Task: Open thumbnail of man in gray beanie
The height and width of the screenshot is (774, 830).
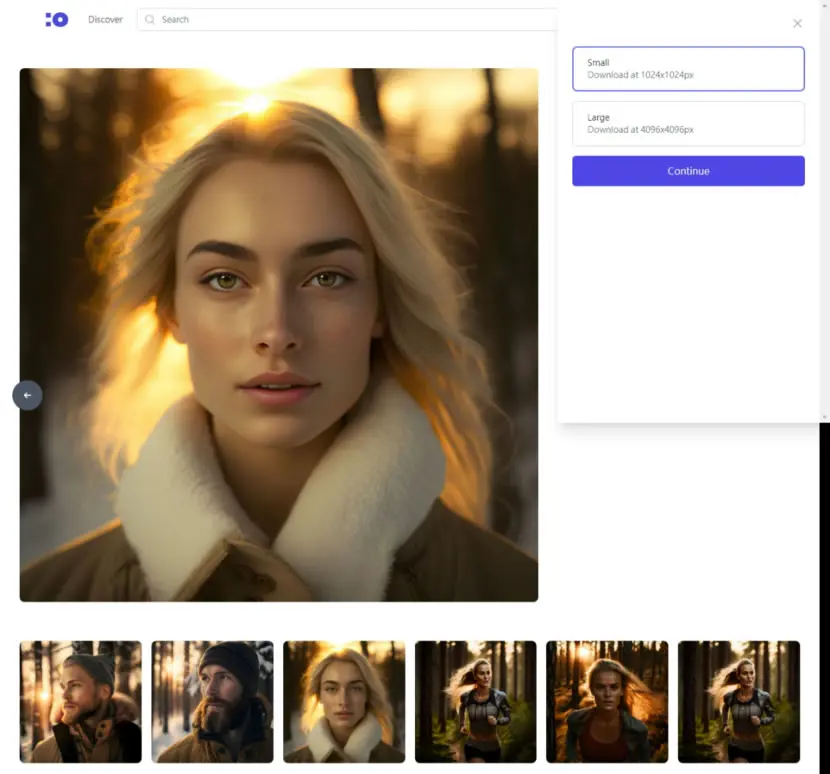Action: coord(80,701)
